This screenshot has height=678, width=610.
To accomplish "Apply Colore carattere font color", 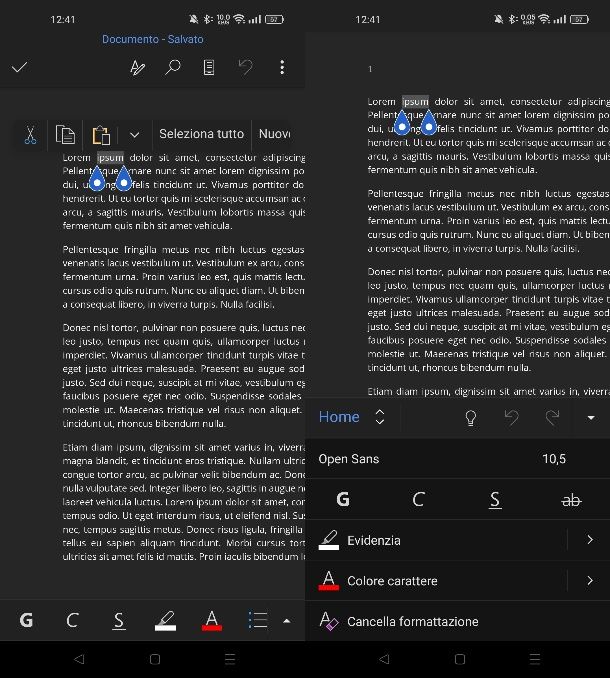I will [437, 581].
